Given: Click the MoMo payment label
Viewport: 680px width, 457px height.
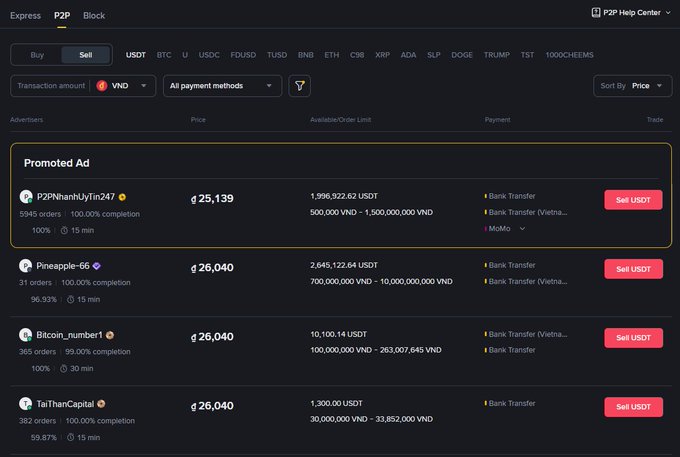Looking at the screenshot, I should click(x=500, y=228).
